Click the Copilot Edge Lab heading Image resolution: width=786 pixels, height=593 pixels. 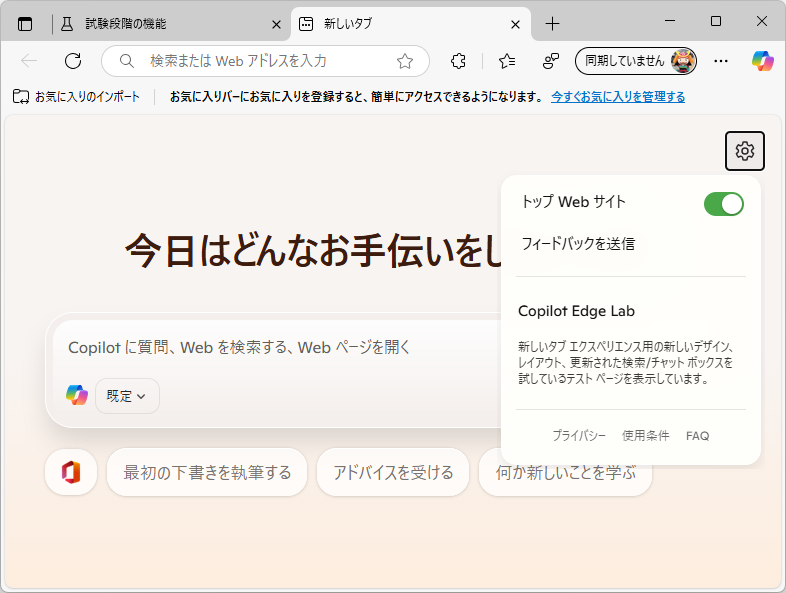click(x=576, y=311)
